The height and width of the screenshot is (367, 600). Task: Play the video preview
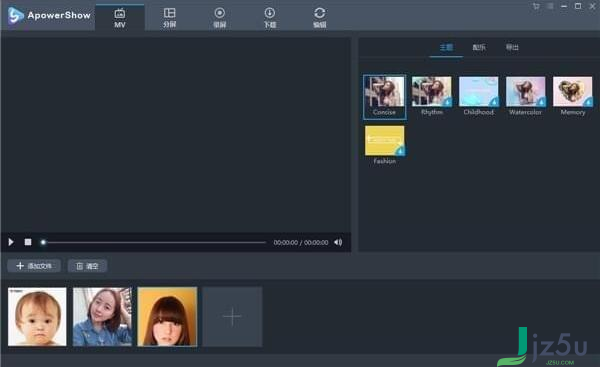pos(11,242)
